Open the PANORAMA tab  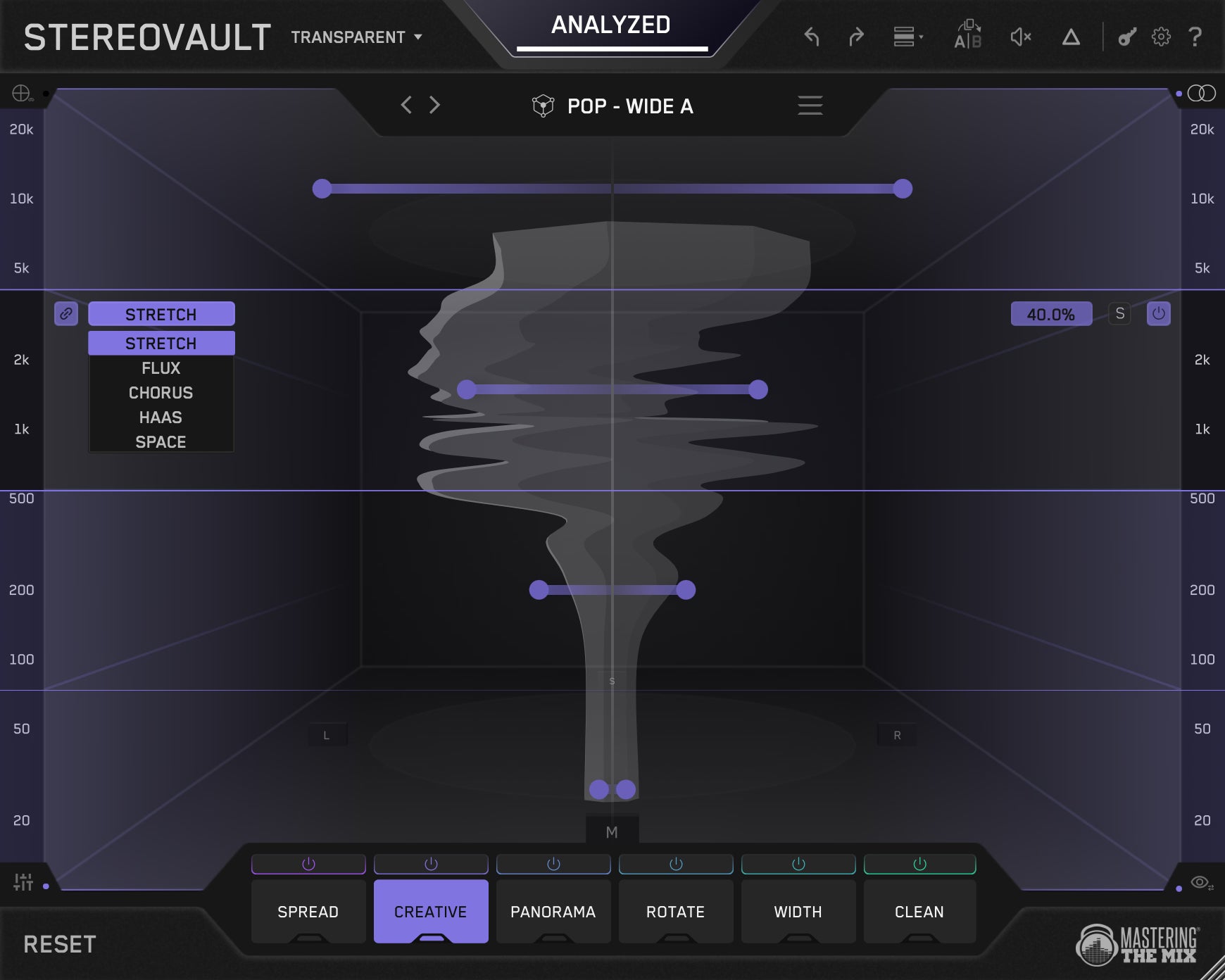[x=553, y=912]
